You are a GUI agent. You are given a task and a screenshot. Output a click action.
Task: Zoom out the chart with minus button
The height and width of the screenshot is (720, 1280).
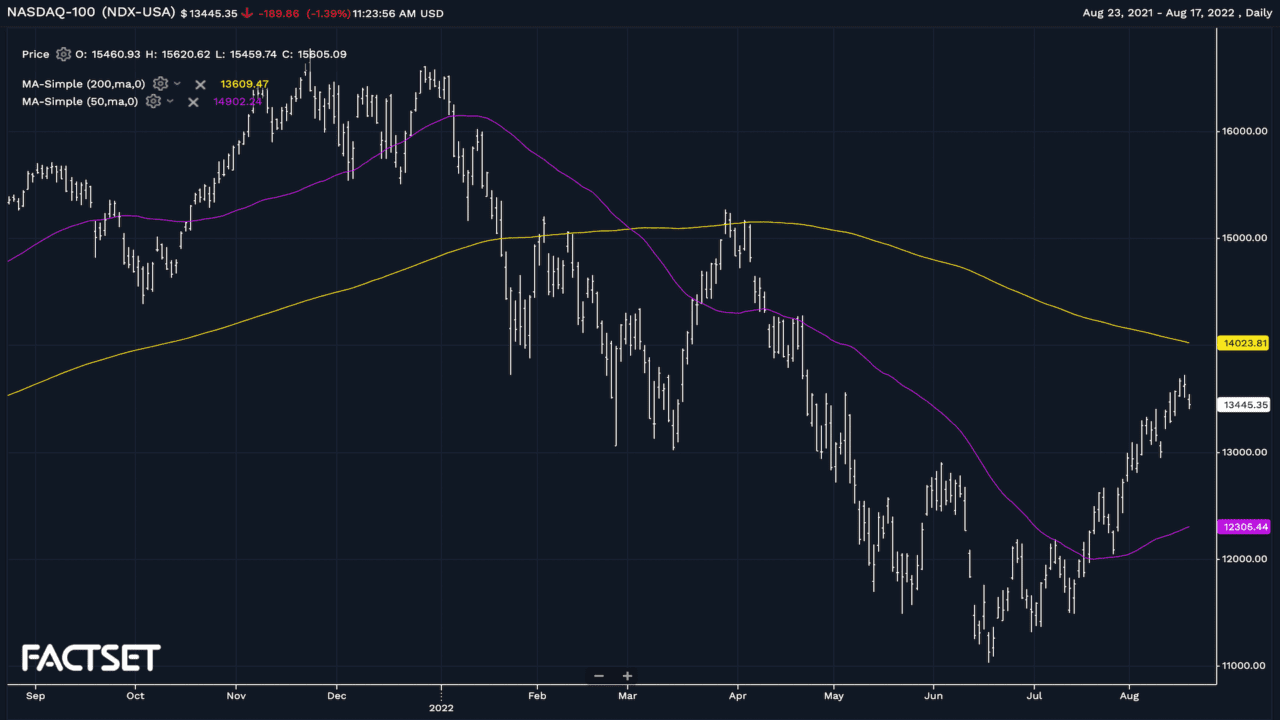coord(599,676)
